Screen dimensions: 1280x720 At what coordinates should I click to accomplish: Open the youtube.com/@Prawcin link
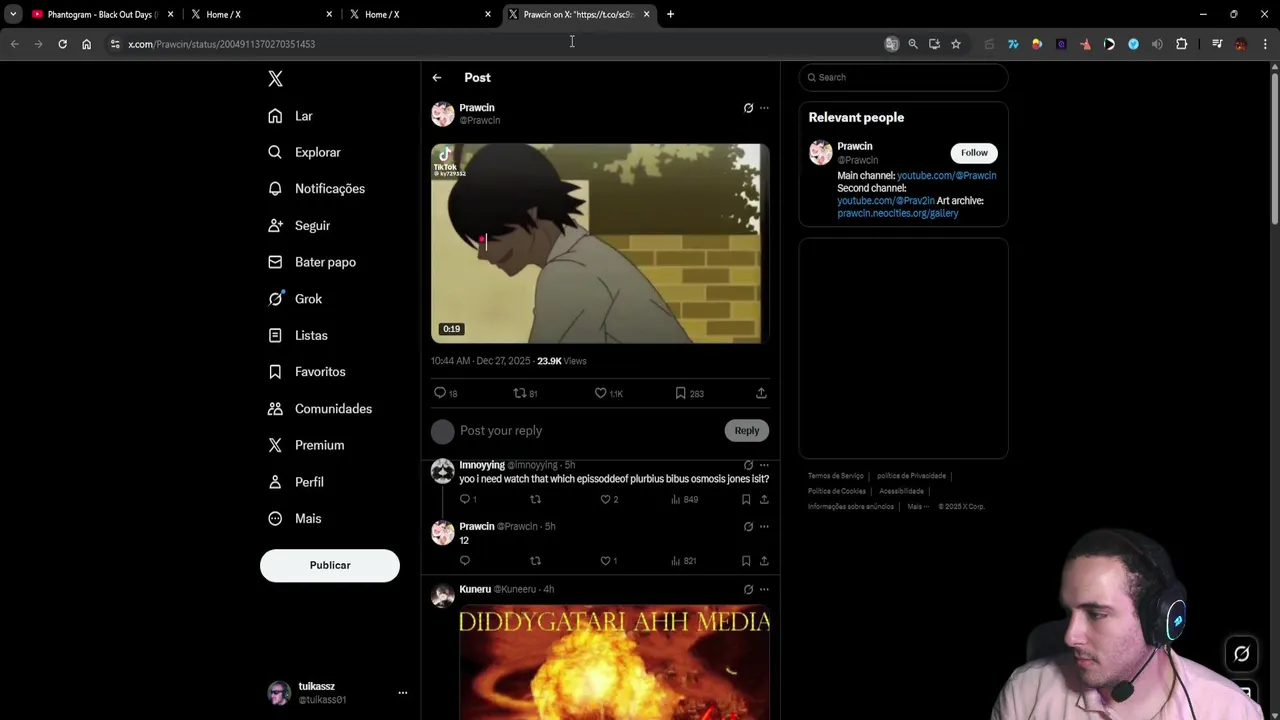[x=946, y=176]
